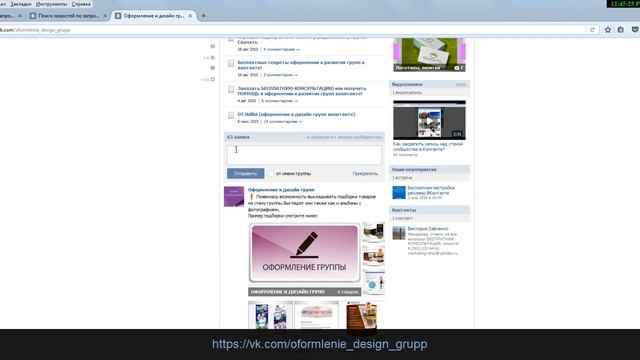Image resolution: width=640 pixels, height=360 pixels.
Task: Click the topic icon beside ОТЗЫВЫ
Action: [x=231, y=115]
